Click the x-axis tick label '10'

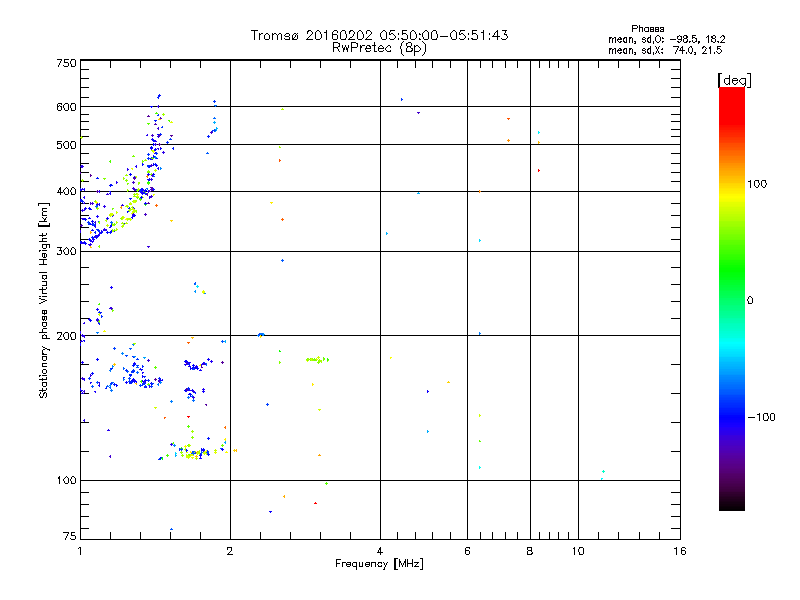(x=578, y=551)
